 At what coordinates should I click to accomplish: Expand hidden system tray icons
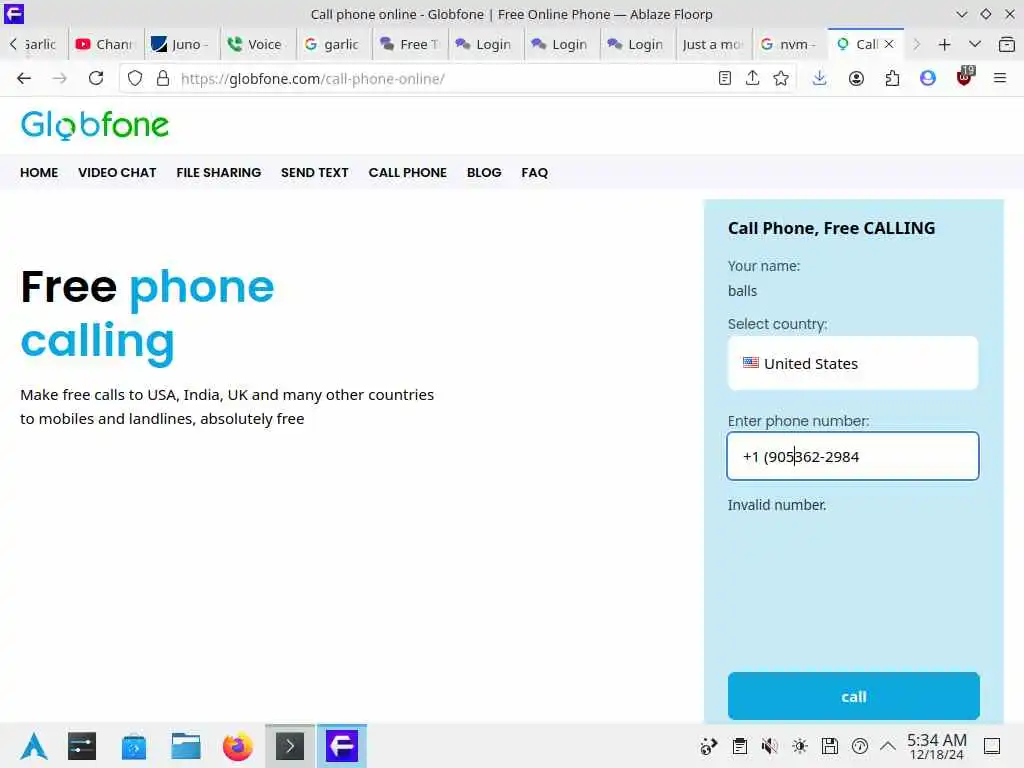point(888,746)
